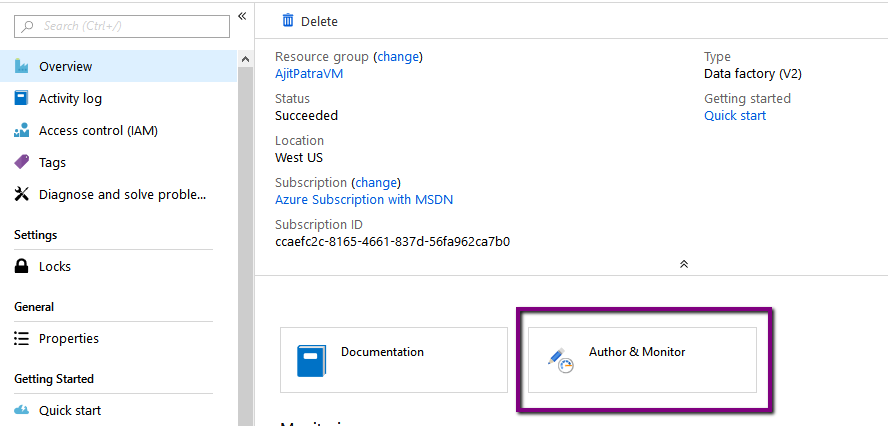
Task: Click the Properties list icon
Action: (21, 339)
